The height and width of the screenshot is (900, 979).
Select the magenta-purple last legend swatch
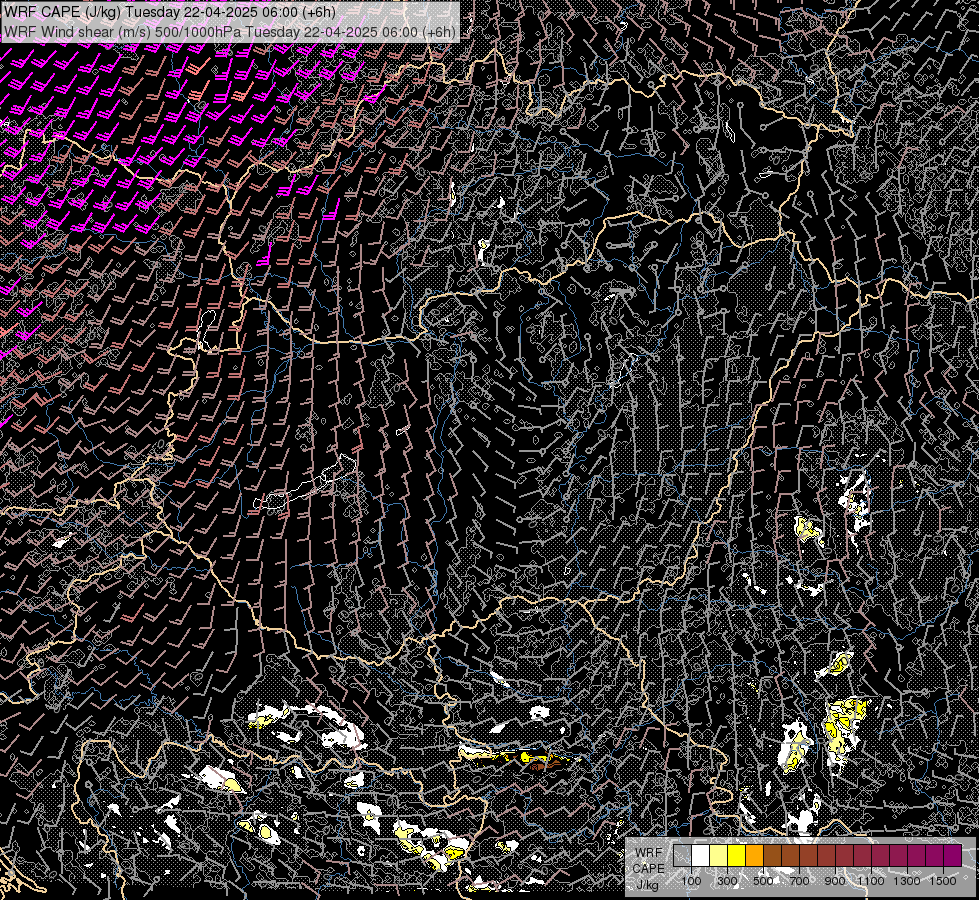[953, 855]
